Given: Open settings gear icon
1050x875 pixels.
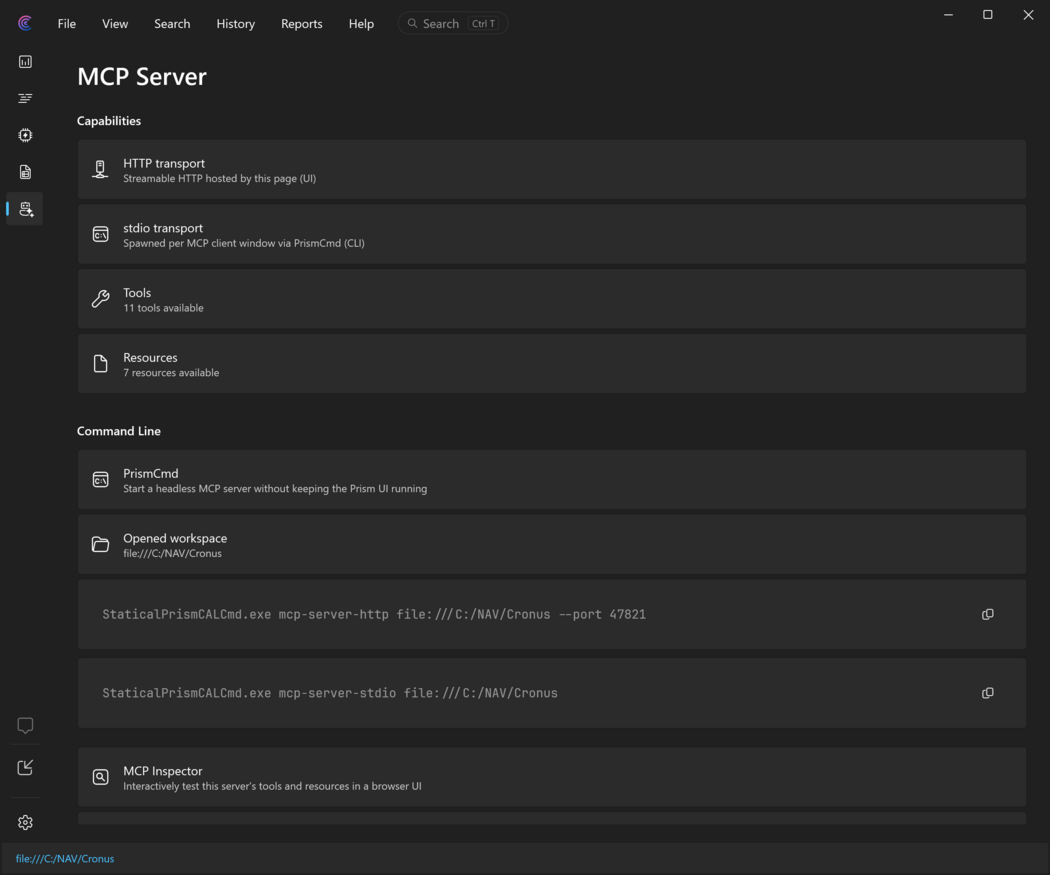Looking at the screenshot, I should pyautogui.click(x=25, y=822).
